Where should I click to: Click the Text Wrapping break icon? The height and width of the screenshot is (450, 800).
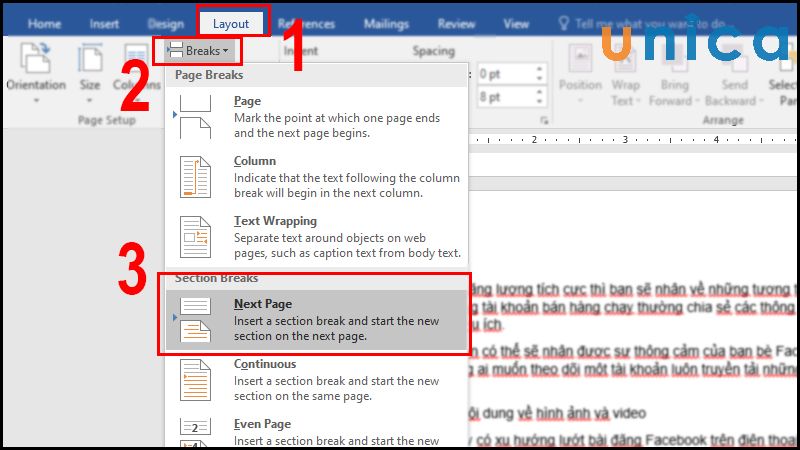click(195, 237)
